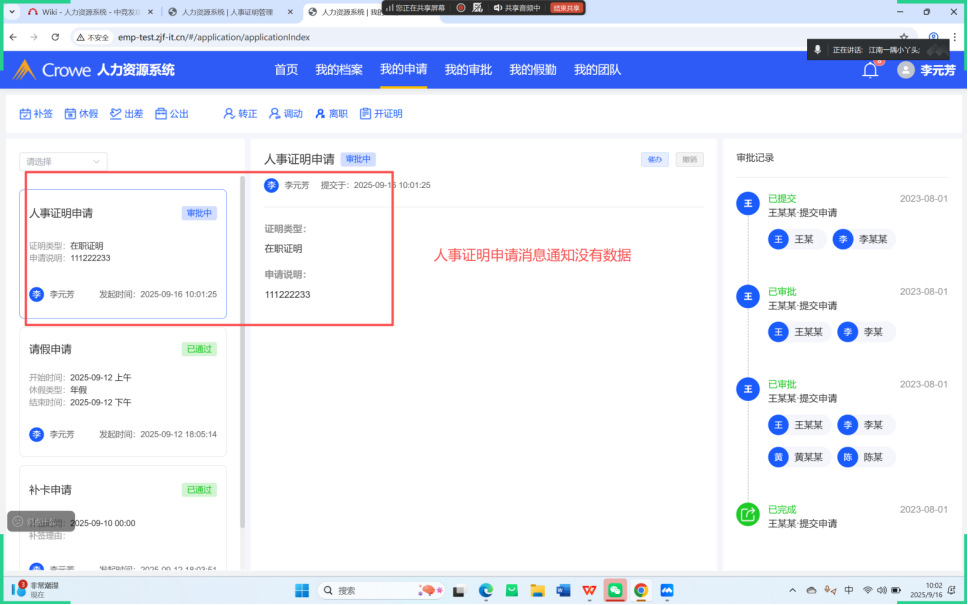
Task: Click the 李元芳 user avatar in header
Action: [906, 70]
